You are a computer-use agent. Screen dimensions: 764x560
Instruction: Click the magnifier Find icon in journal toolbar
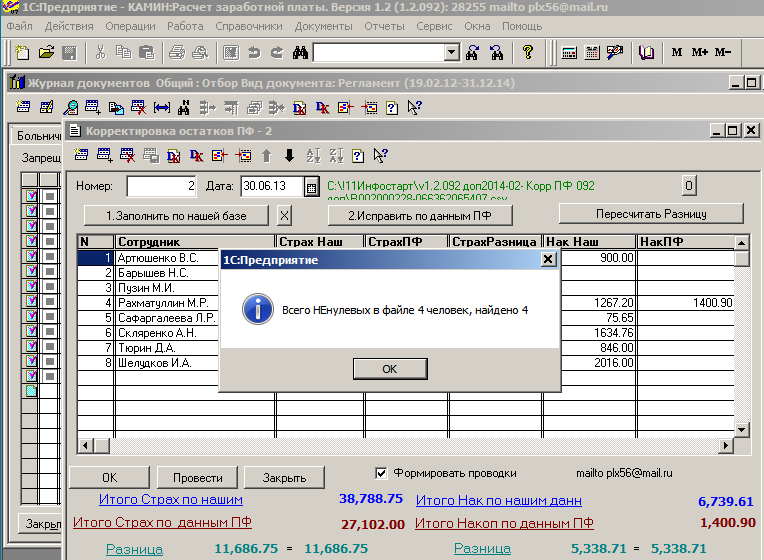[71, 107]
